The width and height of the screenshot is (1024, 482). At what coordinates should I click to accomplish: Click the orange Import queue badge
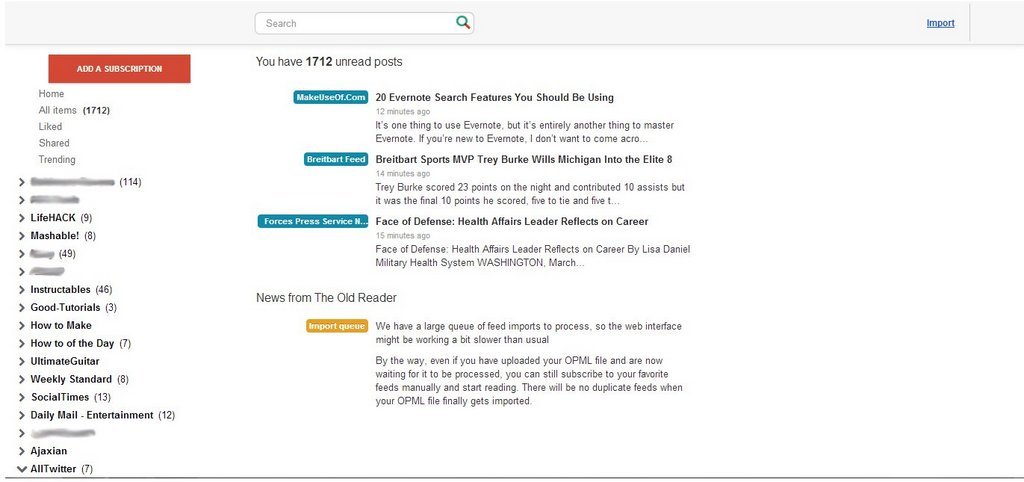point(337,326)
